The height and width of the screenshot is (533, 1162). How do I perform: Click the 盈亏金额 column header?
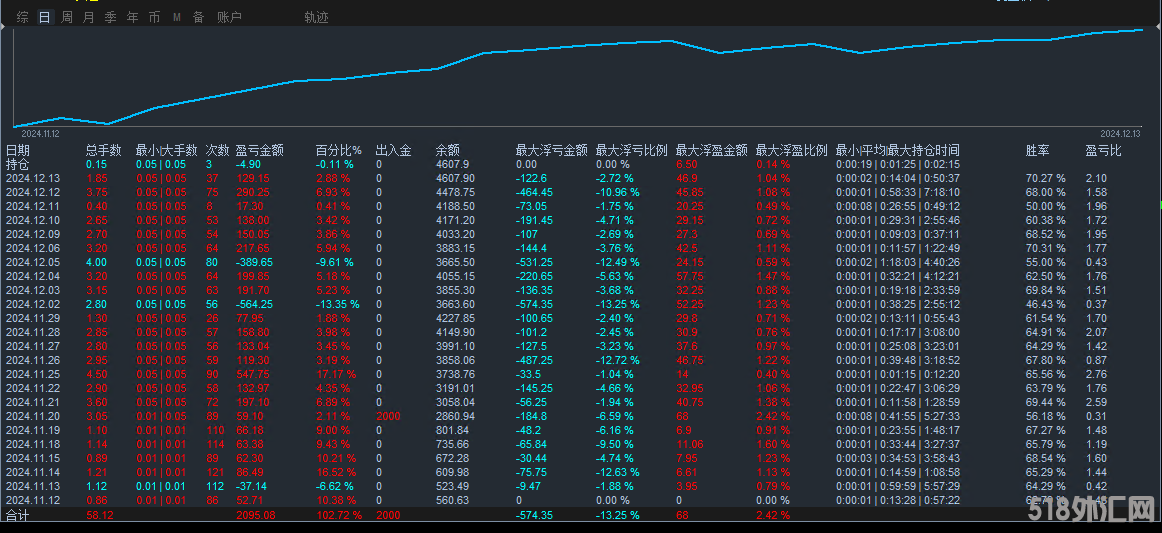(259, 150)
